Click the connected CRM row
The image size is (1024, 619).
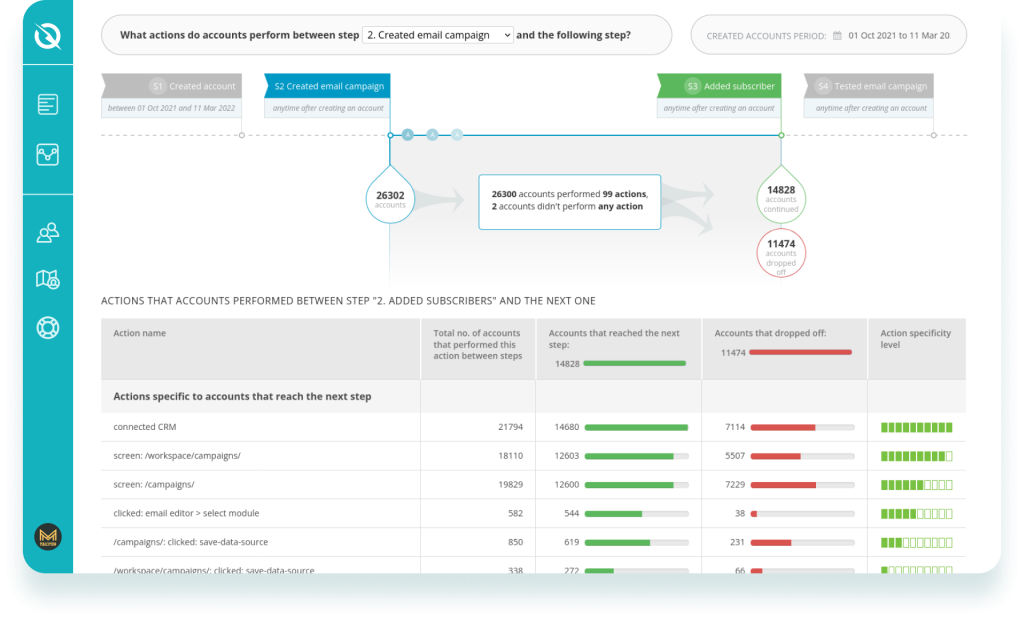pos(534,427)
